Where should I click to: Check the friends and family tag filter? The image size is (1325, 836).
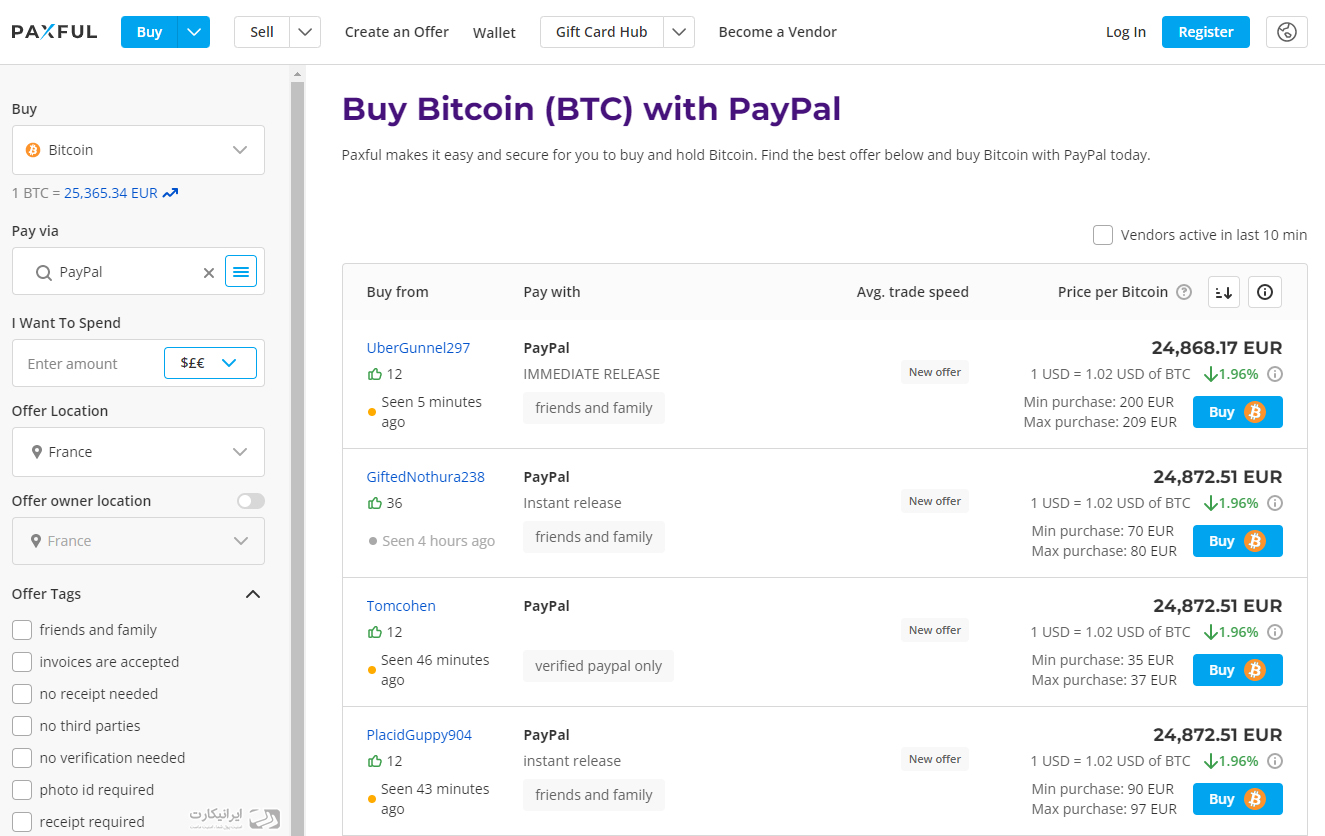coord(22,630)
